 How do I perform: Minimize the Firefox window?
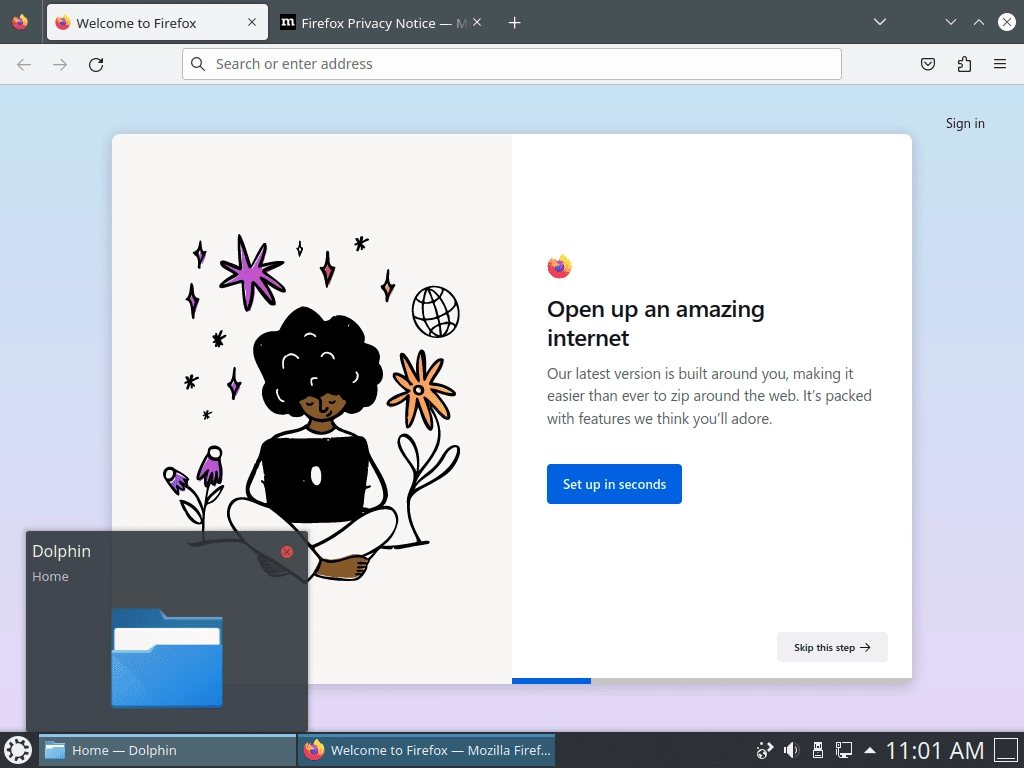click(951, 22)
